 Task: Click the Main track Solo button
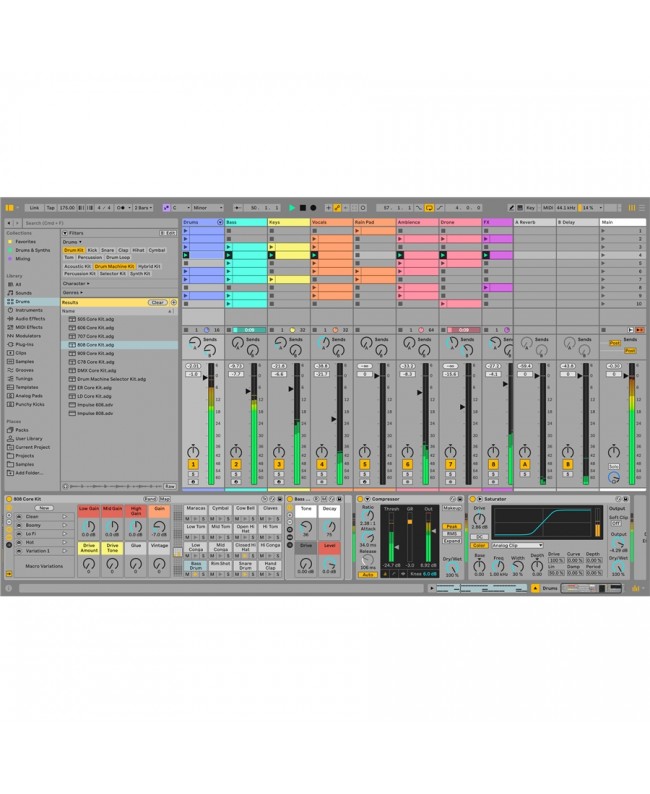[614, 466]
